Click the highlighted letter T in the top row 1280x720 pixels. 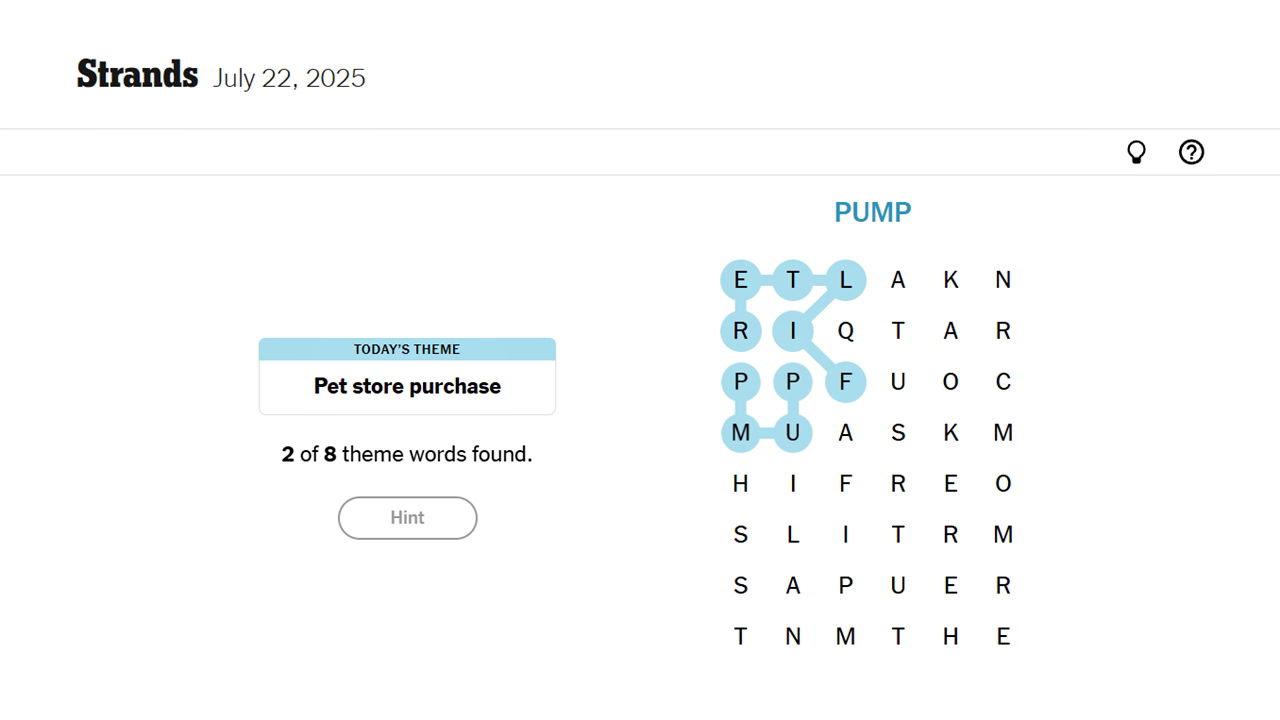(793, 280)
